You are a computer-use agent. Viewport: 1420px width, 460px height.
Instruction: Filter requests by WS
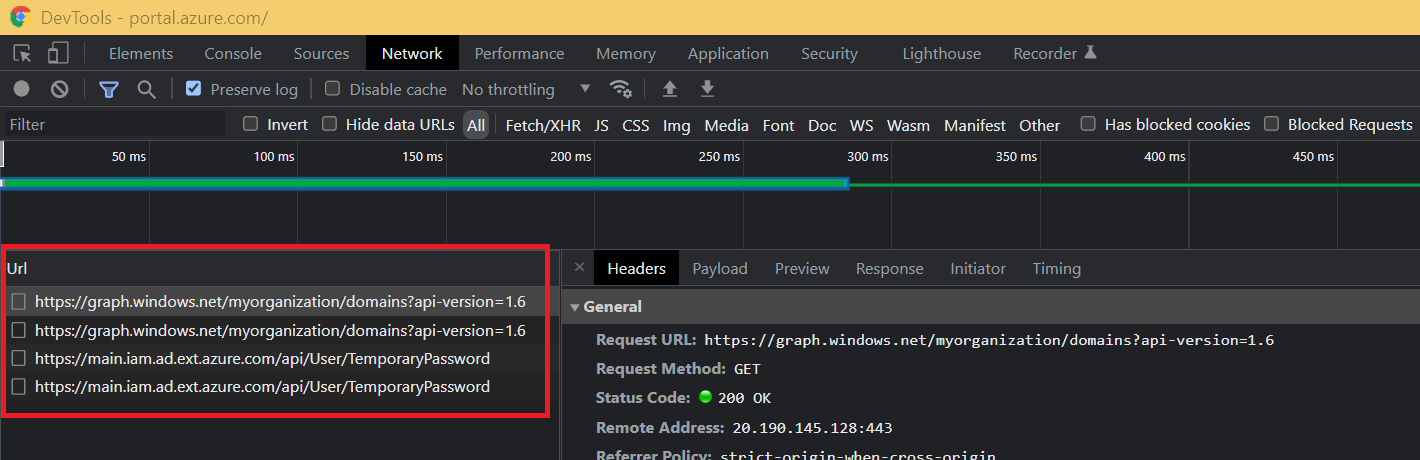click(x=861, y=125)
